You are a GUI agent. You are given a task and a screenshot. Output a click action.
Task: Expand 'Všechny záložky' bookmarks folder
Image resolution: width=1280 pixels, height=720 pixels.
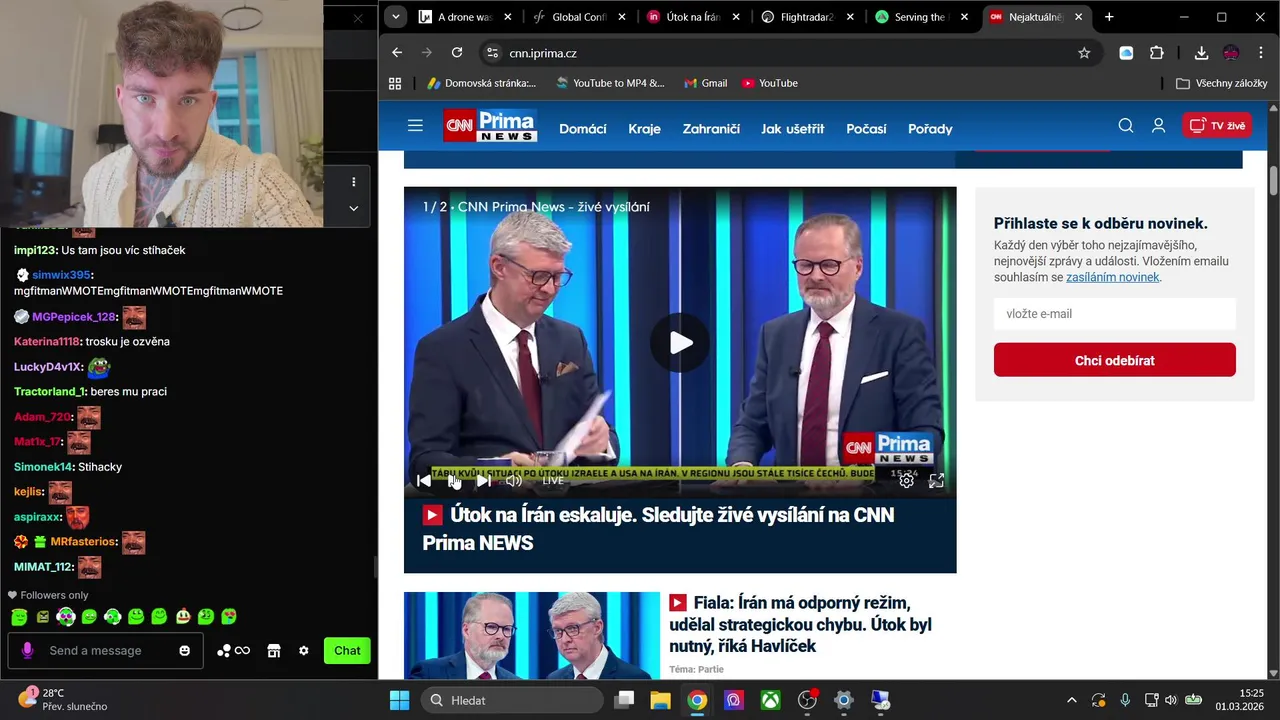1222,83
